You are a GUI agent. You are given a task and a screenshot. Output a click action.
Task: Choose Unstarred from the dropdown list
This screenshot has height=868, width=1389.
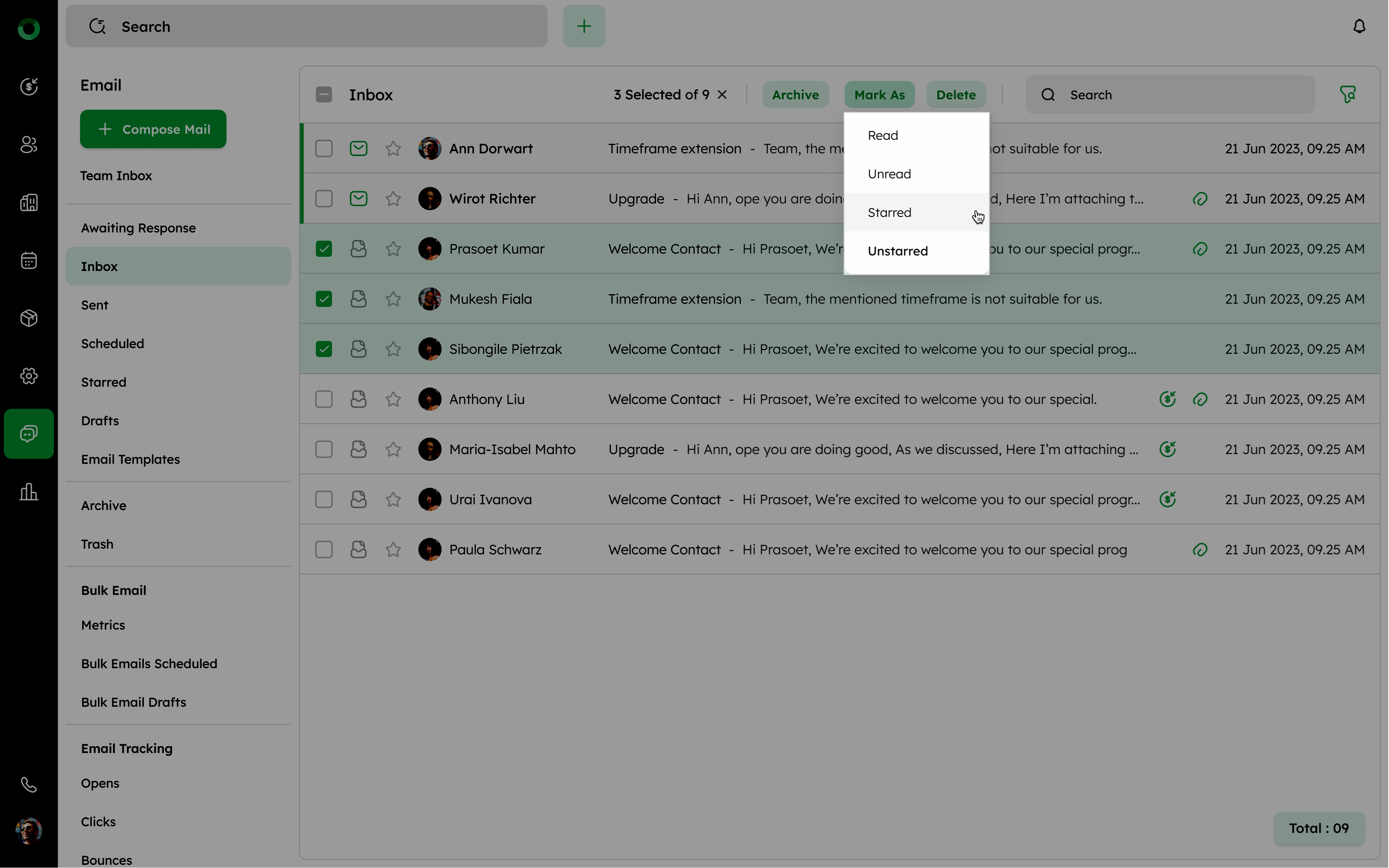pyautogui.click(x=897, y=251)
